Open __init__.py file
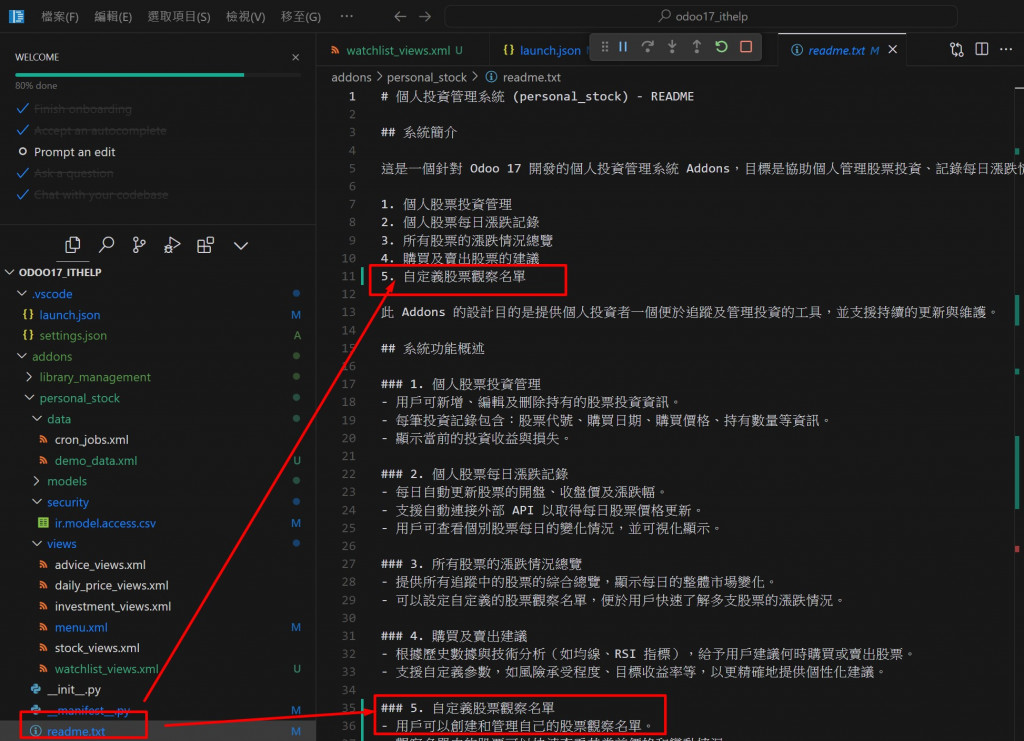Viewport: 1024px width, 741px height. (74, 690)
